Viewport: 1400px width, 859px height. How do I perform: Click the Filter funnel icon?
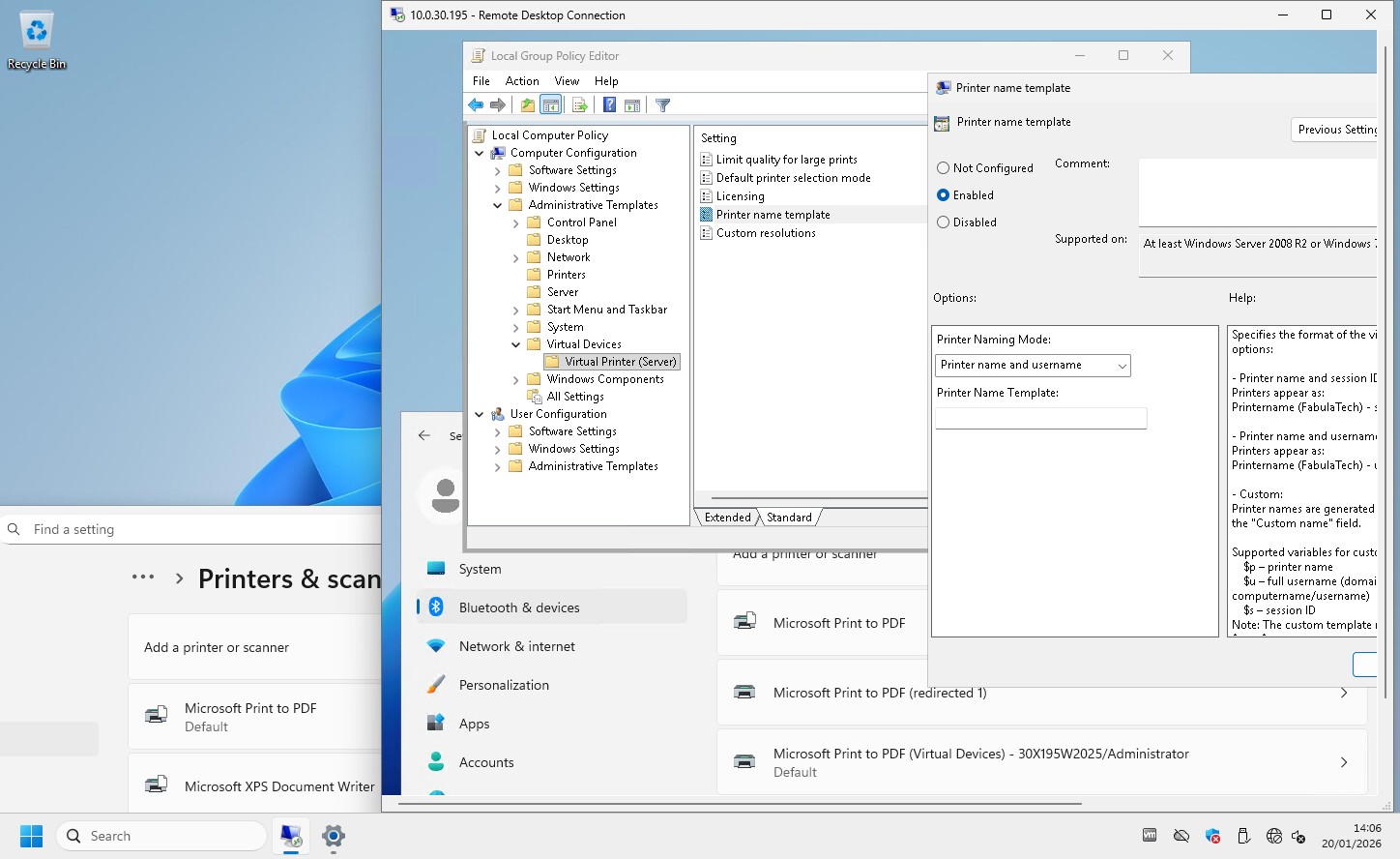pos(662,105)
